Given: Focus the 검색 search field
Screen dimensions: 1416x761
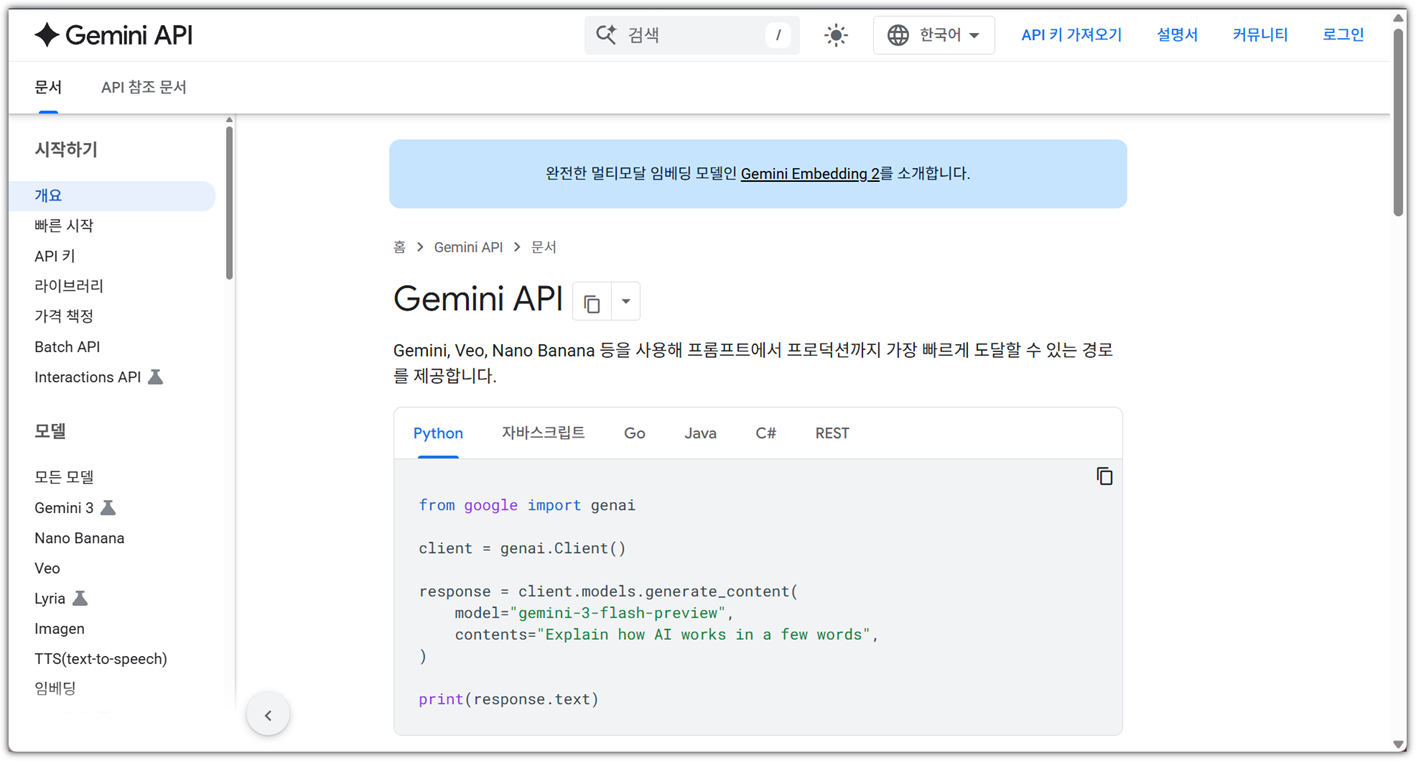Looking at the screenshot, I should 692,35.
